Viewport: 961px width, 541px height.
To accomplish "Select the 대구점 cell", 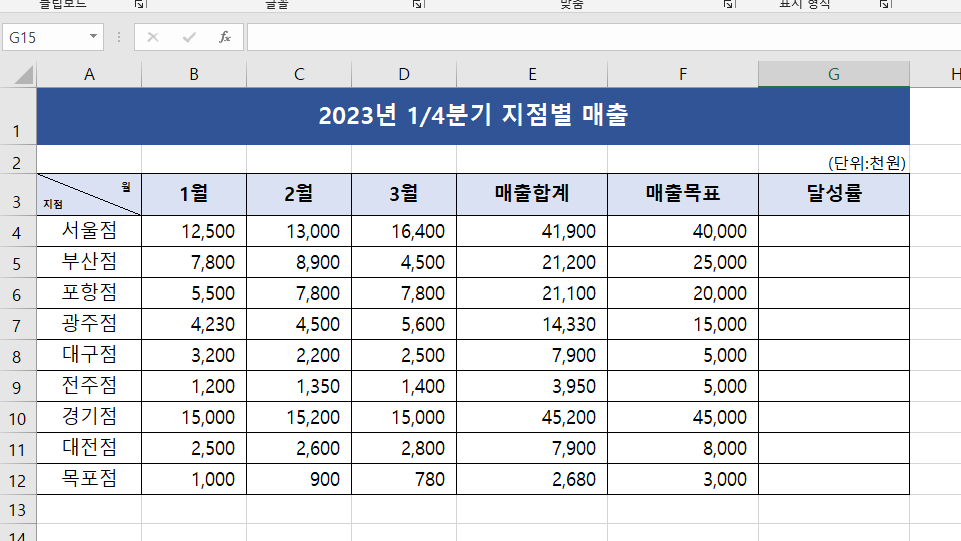I will point(89,355).
